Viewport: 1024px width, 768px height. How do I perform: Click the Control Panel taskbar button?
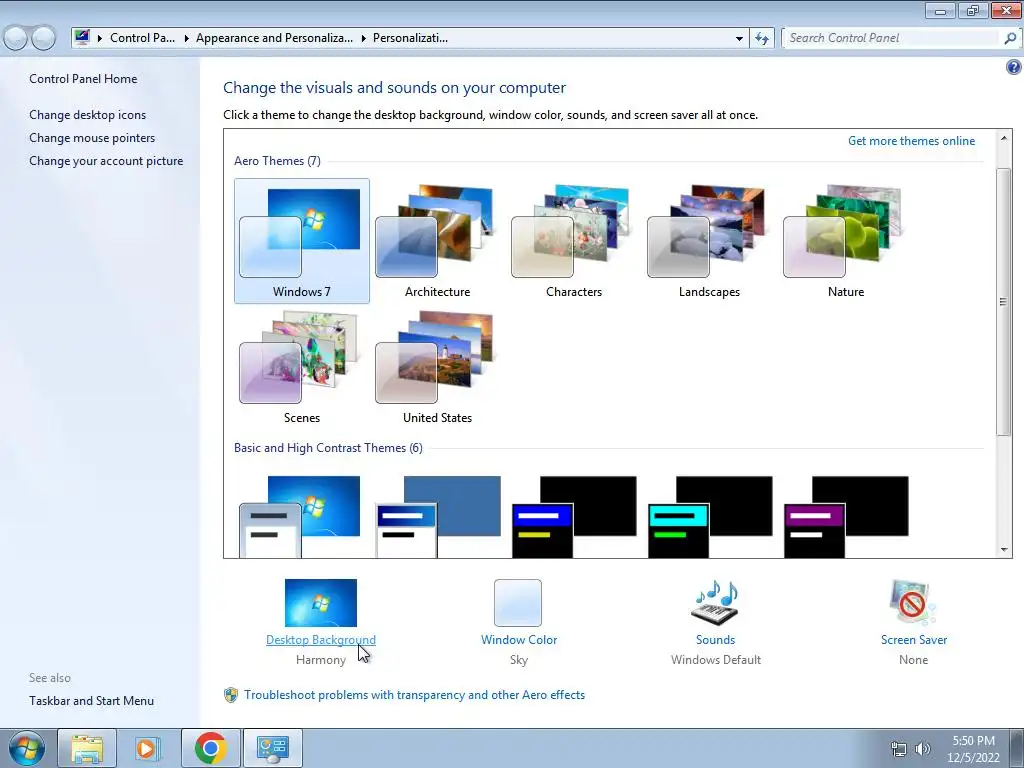[273, 748]
